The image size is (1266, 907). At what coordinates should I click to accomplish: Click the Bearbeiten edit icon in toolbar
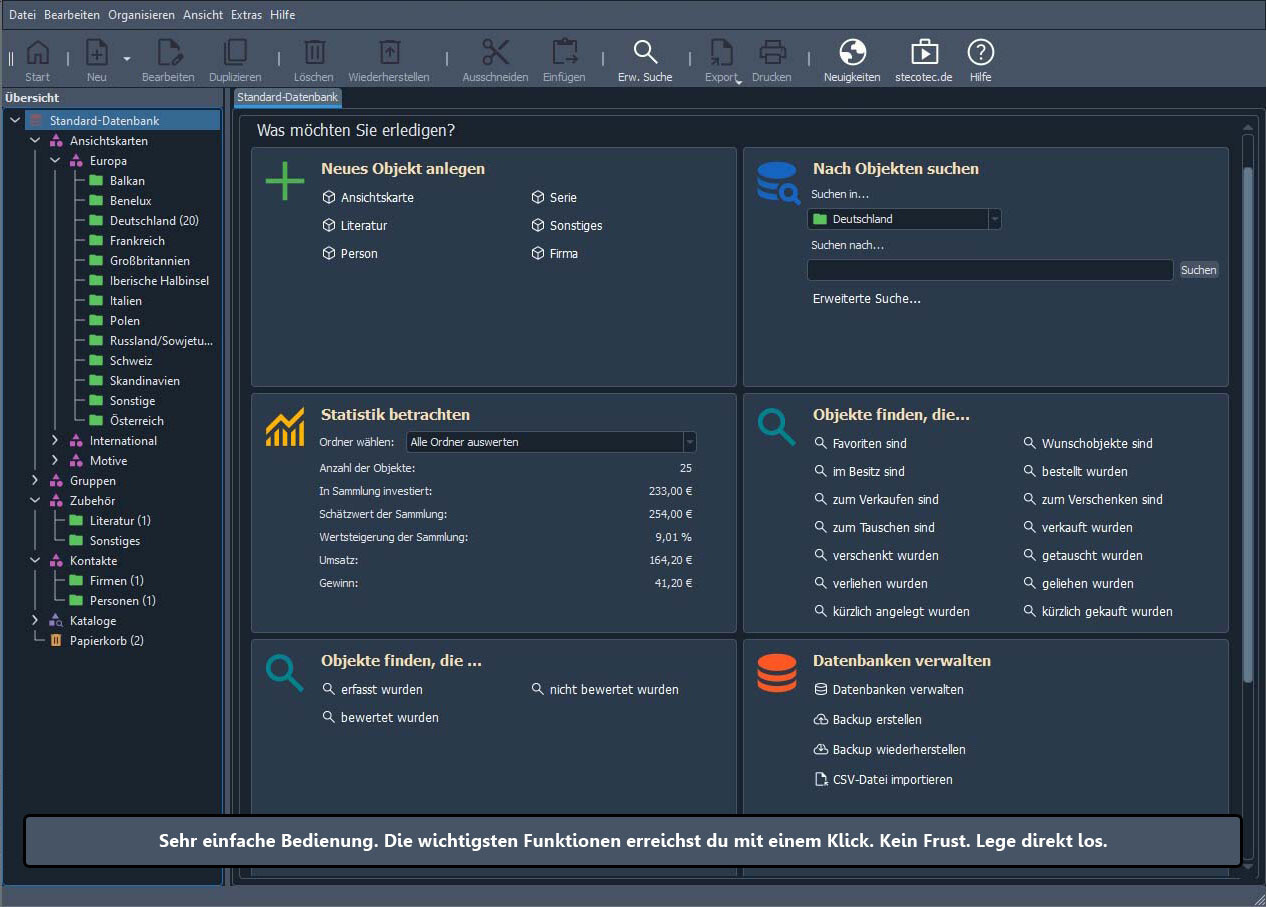coord(168,53)
